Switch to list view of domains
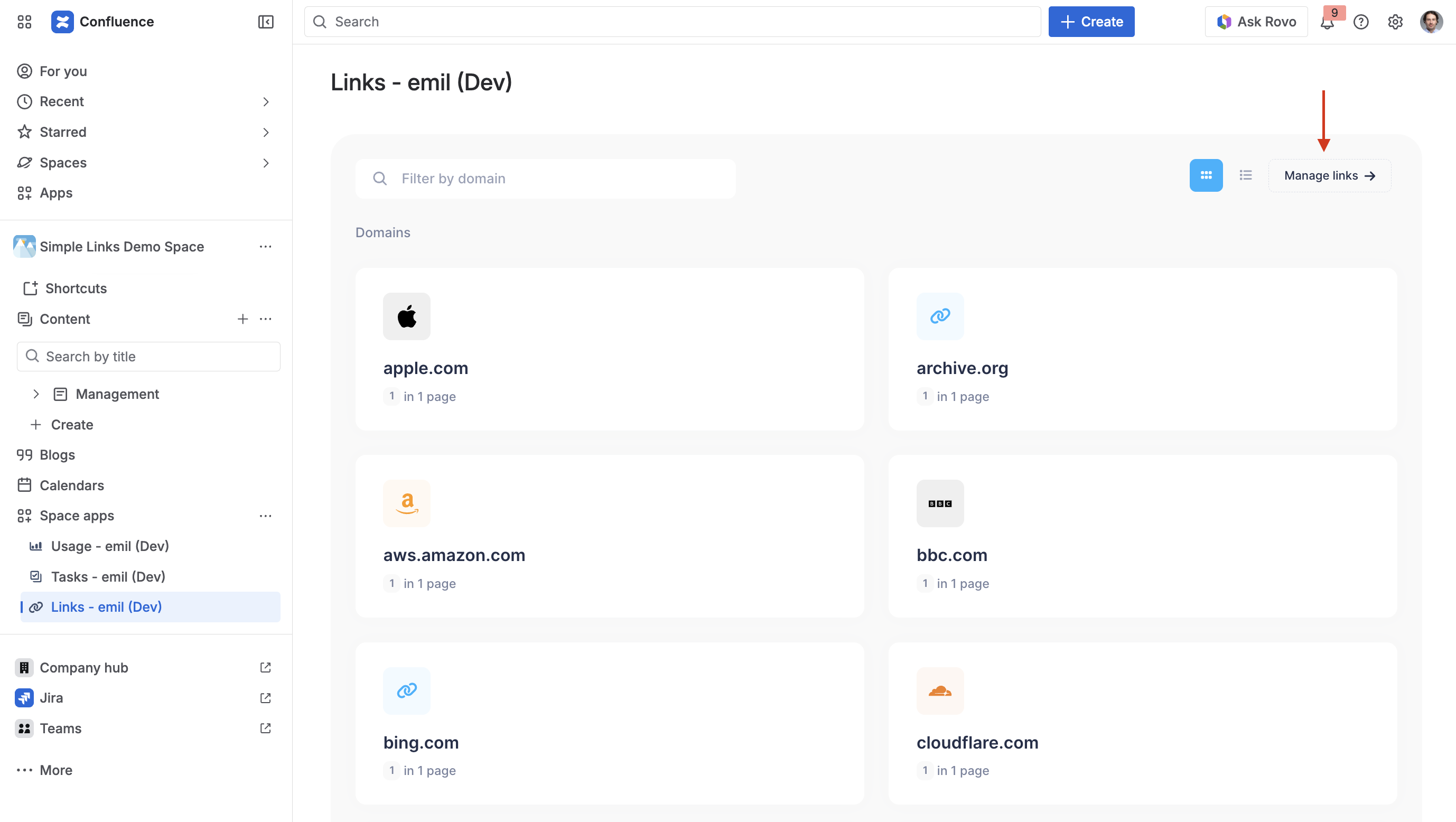The height and width of the screenshot is (822, 1456). click(1245, 175)
